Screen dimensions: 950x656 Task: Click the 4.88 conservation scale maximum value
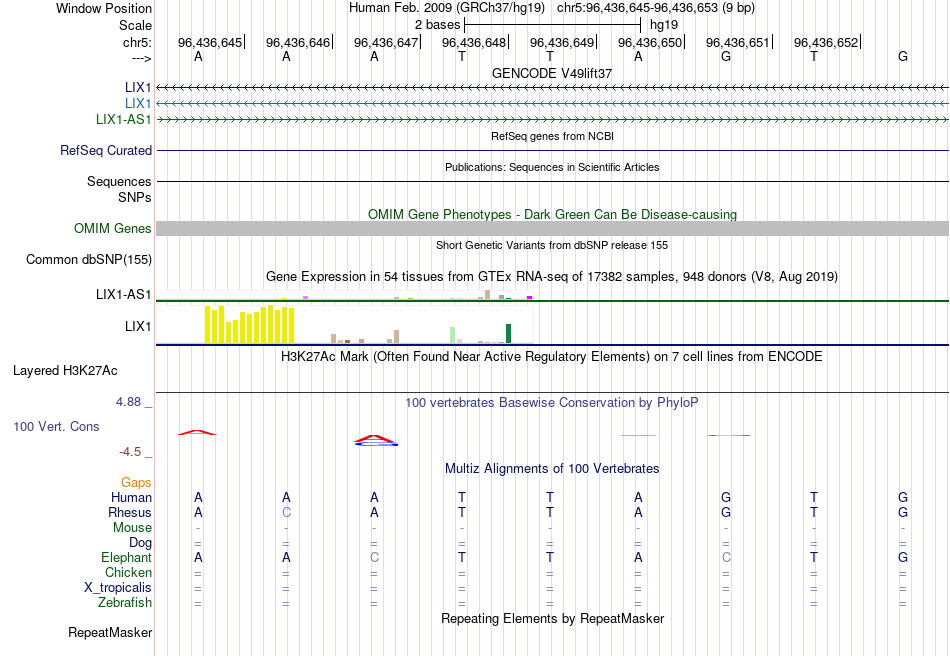tap(128, 402)
